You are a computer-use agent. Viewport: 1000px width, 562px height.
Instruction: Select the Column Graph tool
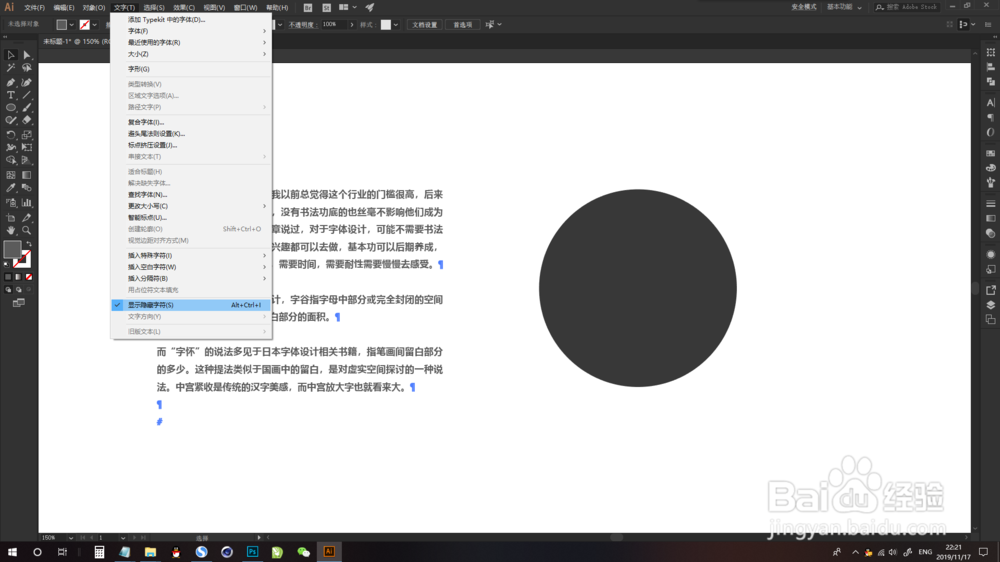(x=27, y=203)
